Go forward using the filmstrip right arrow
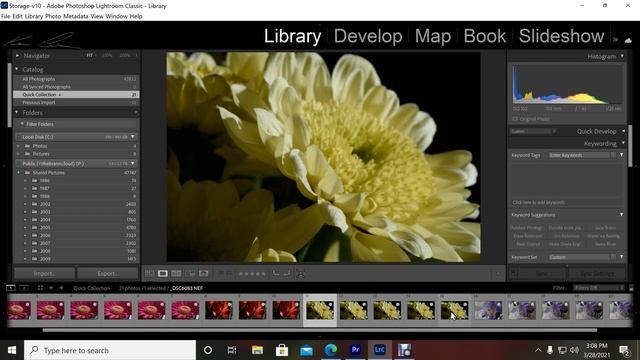The width and height of the screenshot is (640, 360). pos(61,288)
